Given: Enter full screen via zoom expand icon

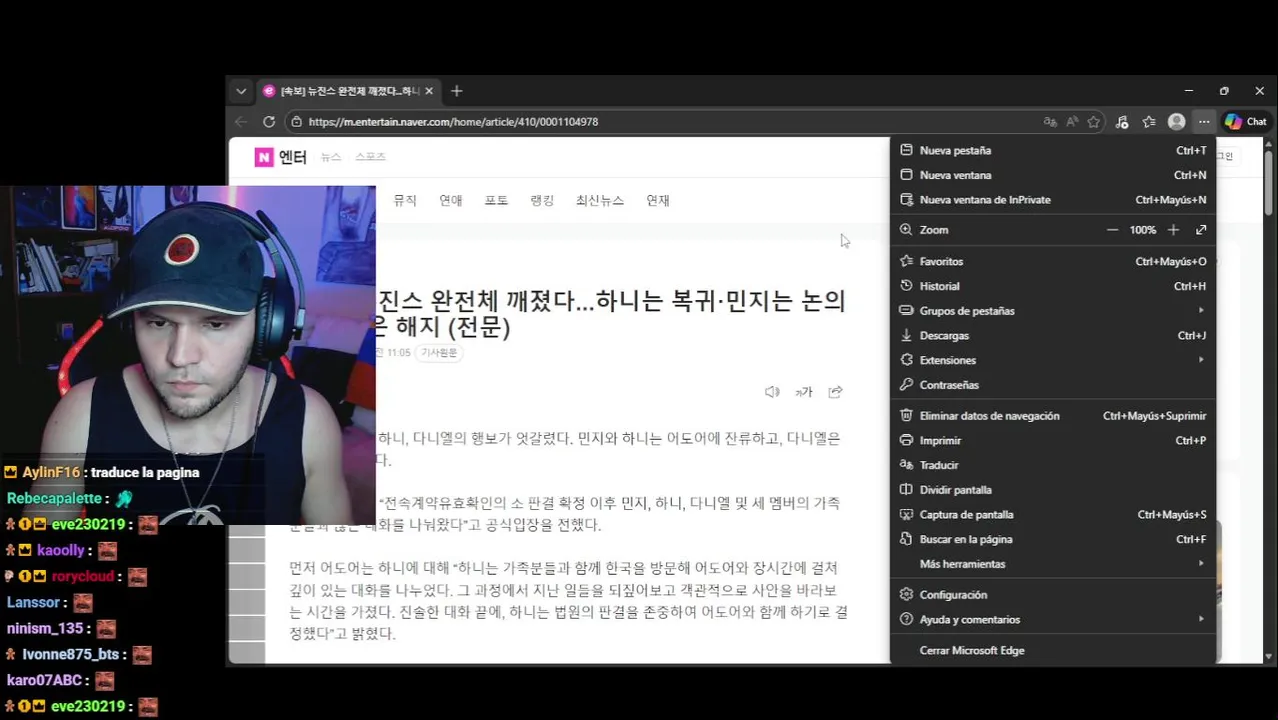Looking at the screenshot, I should pyautogui.click(x=1201, y=229).
